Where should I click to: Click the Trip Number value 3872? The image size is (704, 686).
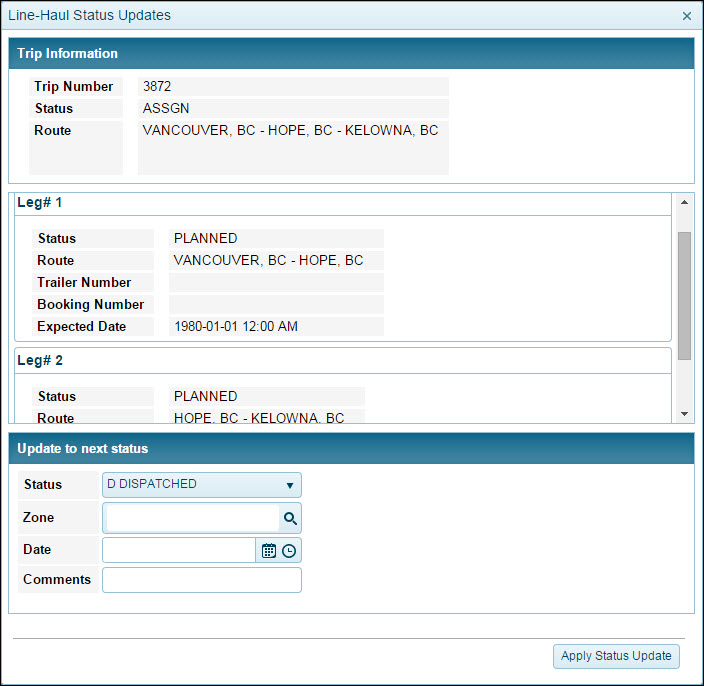(x=292, y=87)
